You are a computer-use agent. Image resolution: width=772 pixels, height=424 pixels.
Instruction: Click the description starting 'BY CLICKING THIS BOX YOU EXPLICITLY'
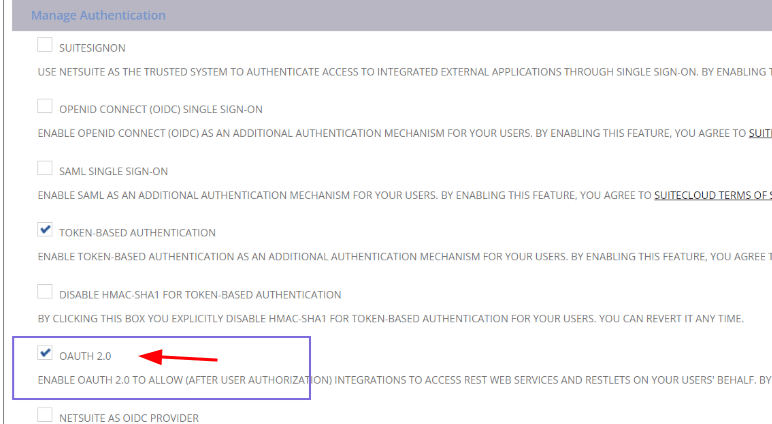coord(390,319)
